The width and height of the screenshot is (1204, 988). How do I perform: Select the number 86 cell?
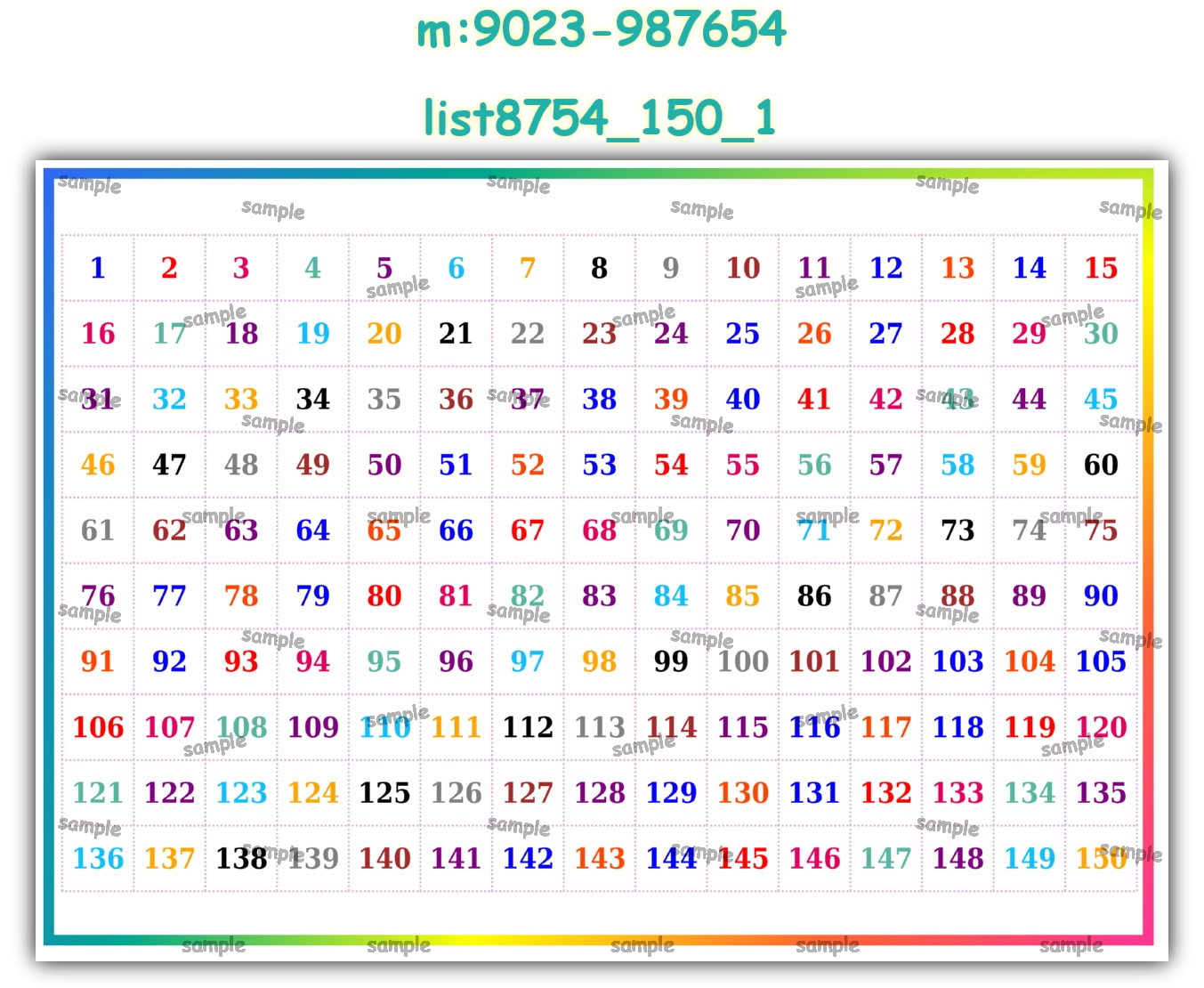click(x=814, y=596)
